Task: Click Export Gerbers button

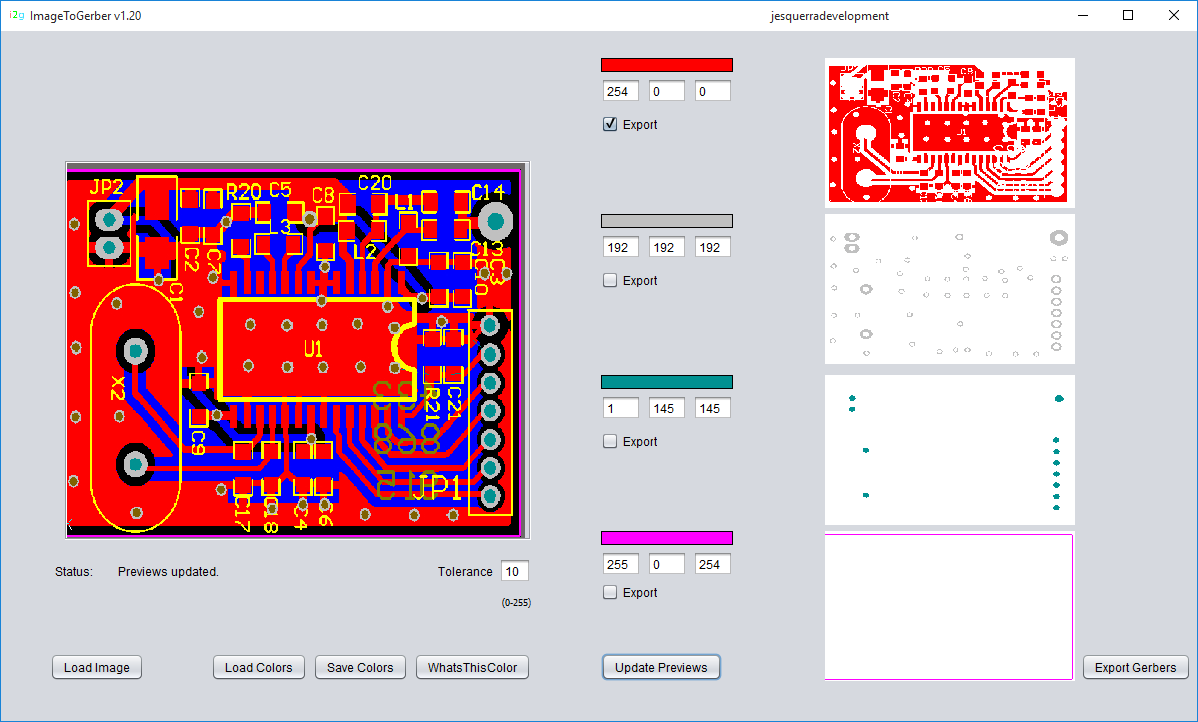Action: (1135, 667)
